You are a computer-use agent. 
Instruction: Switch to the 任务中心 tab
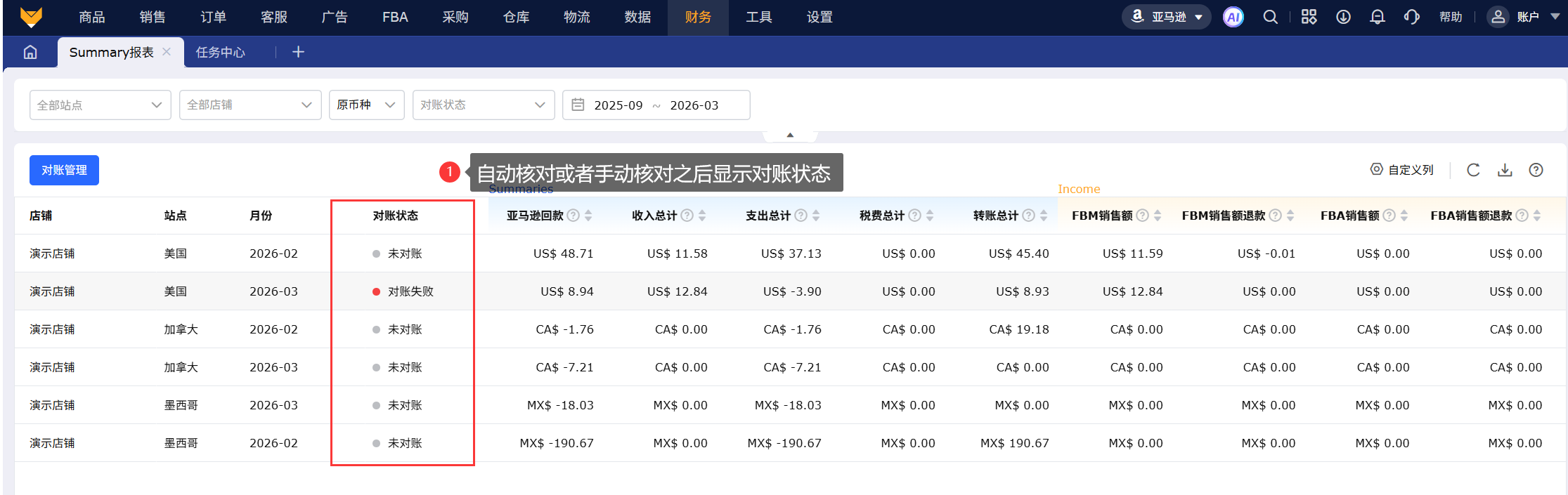[220, 52]
